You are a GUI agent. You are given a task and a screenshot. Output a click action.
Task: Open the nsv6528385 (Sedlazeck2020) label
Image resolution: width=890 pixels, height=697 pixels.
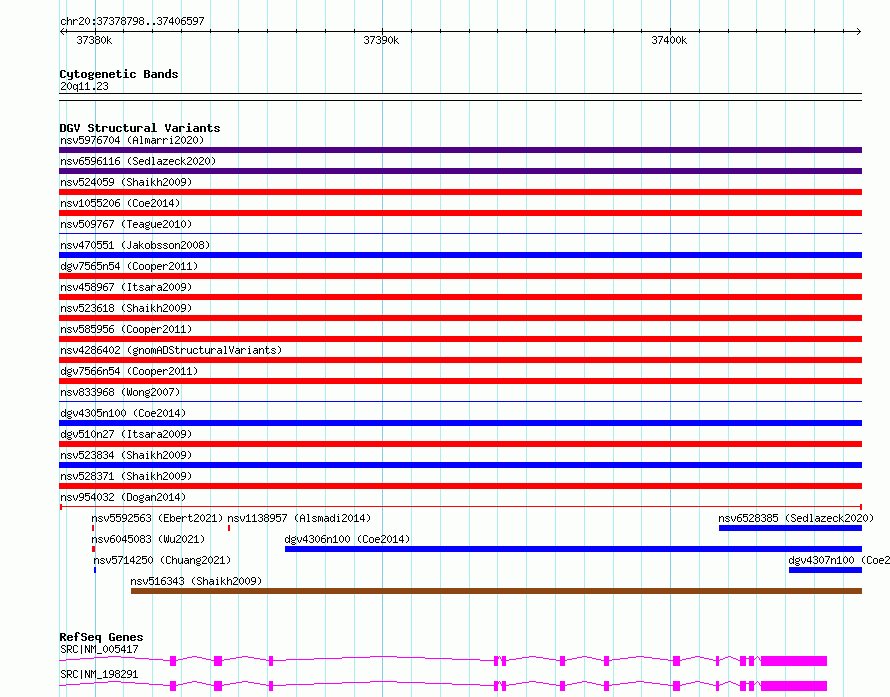[796, 518]
